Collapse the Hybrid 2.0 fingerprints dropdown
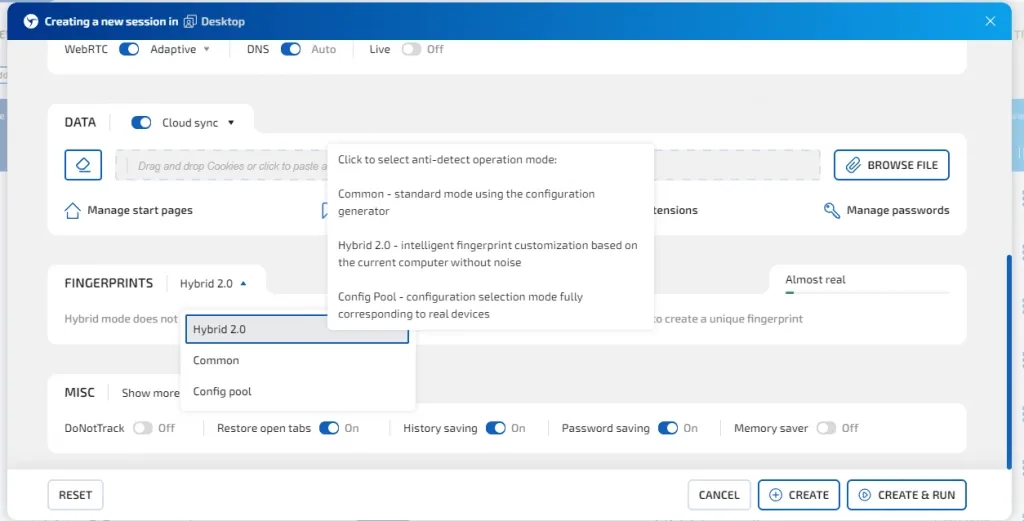 pos(243,284)
